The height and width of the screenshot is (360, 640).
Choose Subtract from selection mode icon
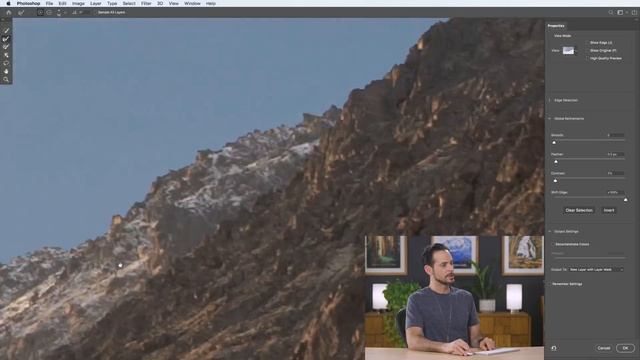pyautogui.click(x=49, y=13)
